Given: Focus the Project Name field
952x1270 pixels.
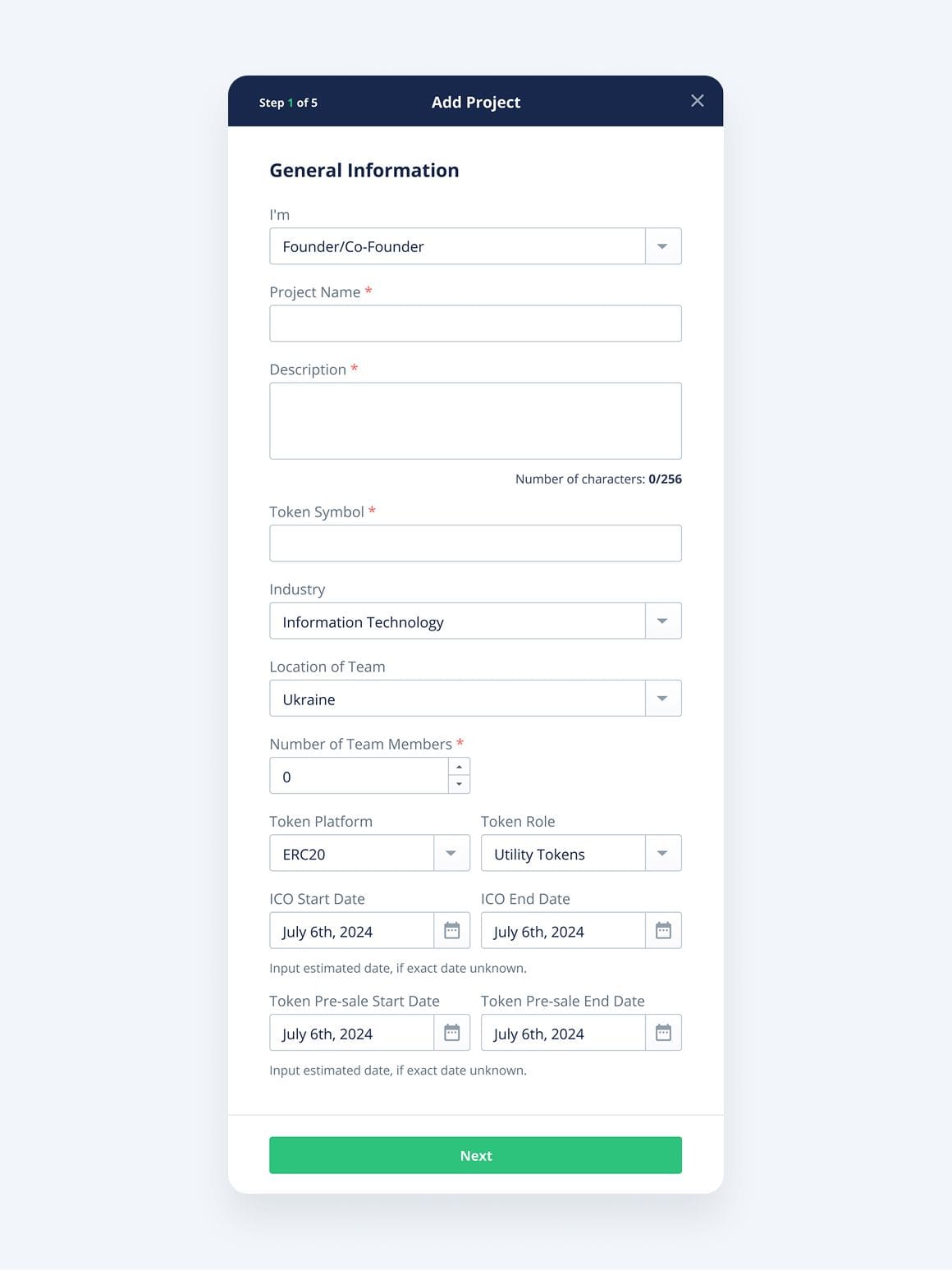Looking at the screenshot, I should (475, 323).
